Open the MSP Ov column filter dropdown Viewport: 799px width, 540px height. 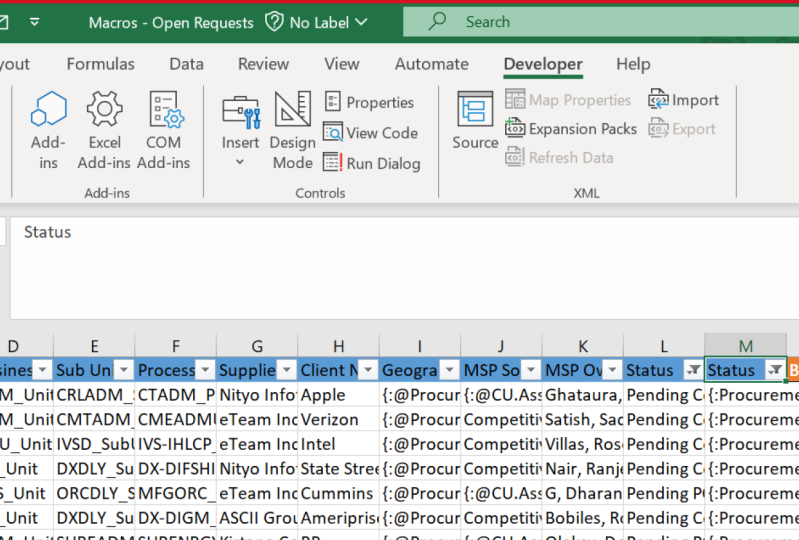[612, 370]
